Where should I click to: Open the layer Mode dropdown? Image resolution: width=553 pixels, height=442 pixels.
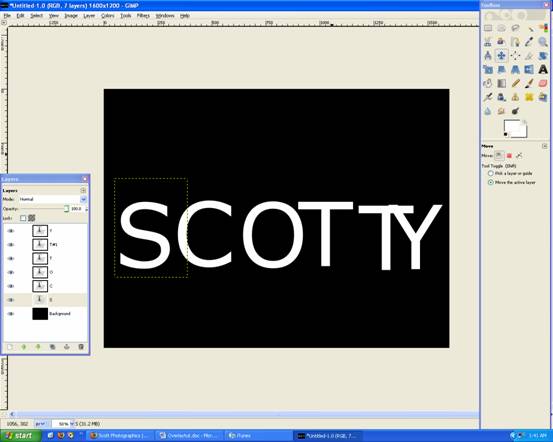point(53,199)
